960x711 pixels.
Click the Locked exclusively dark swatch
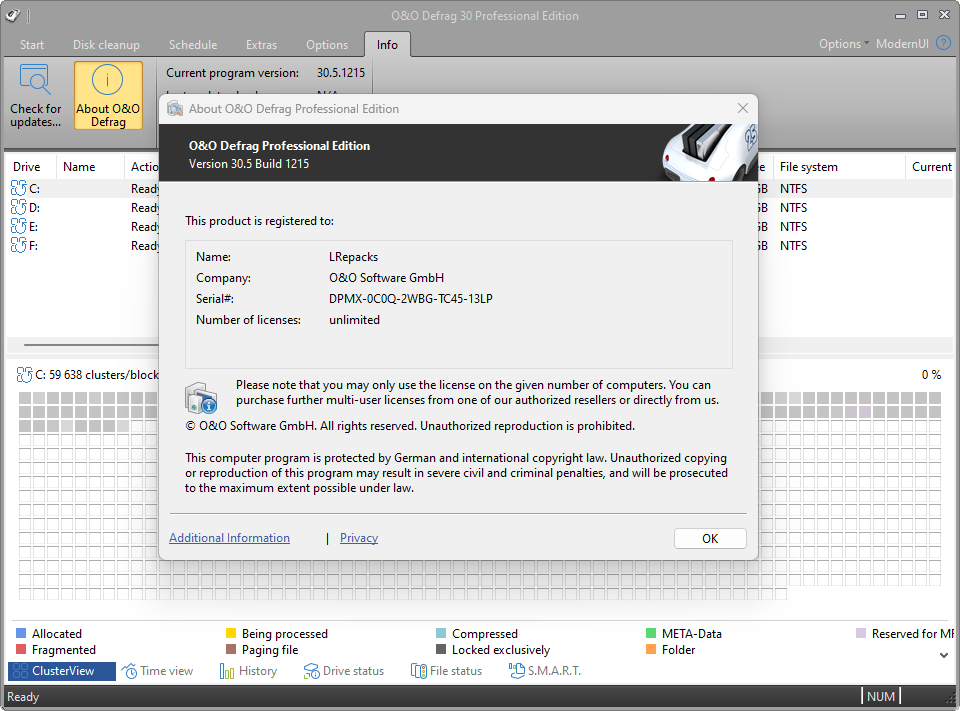pyautogui.click(x=441, y=649)
